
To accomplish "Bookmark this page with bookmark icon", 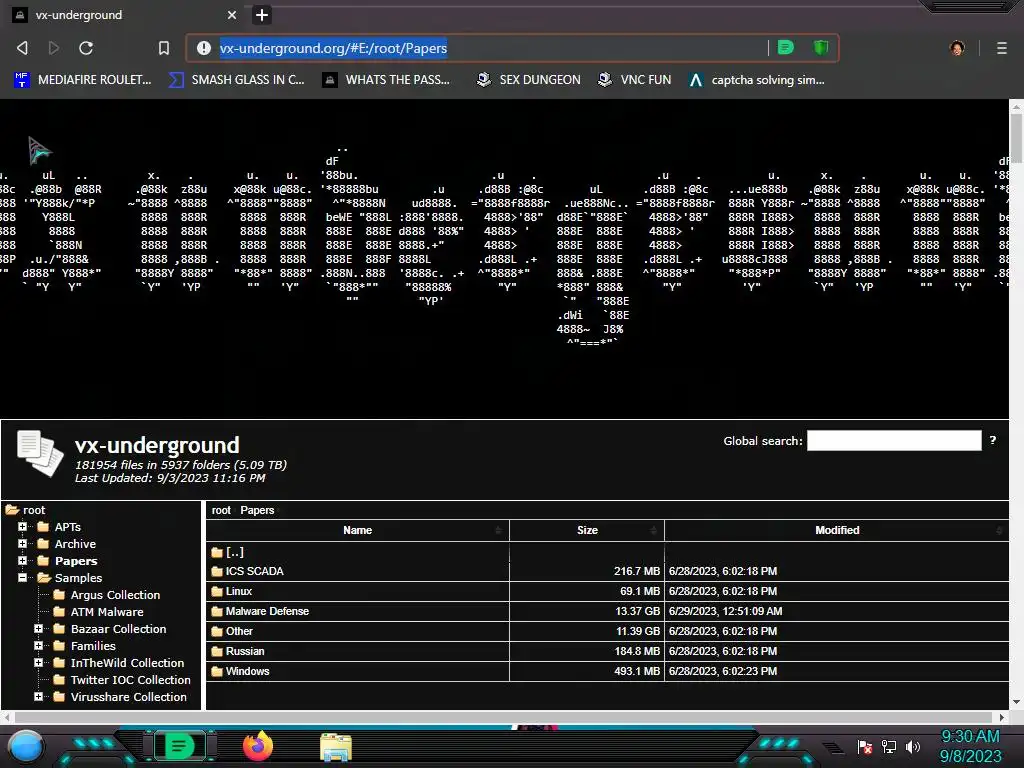I will point(164,48).
